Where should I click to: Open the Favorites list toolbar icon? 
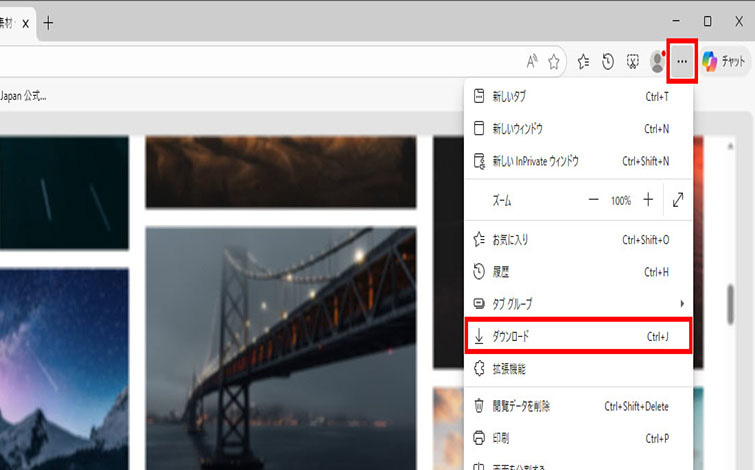(585, 62)
